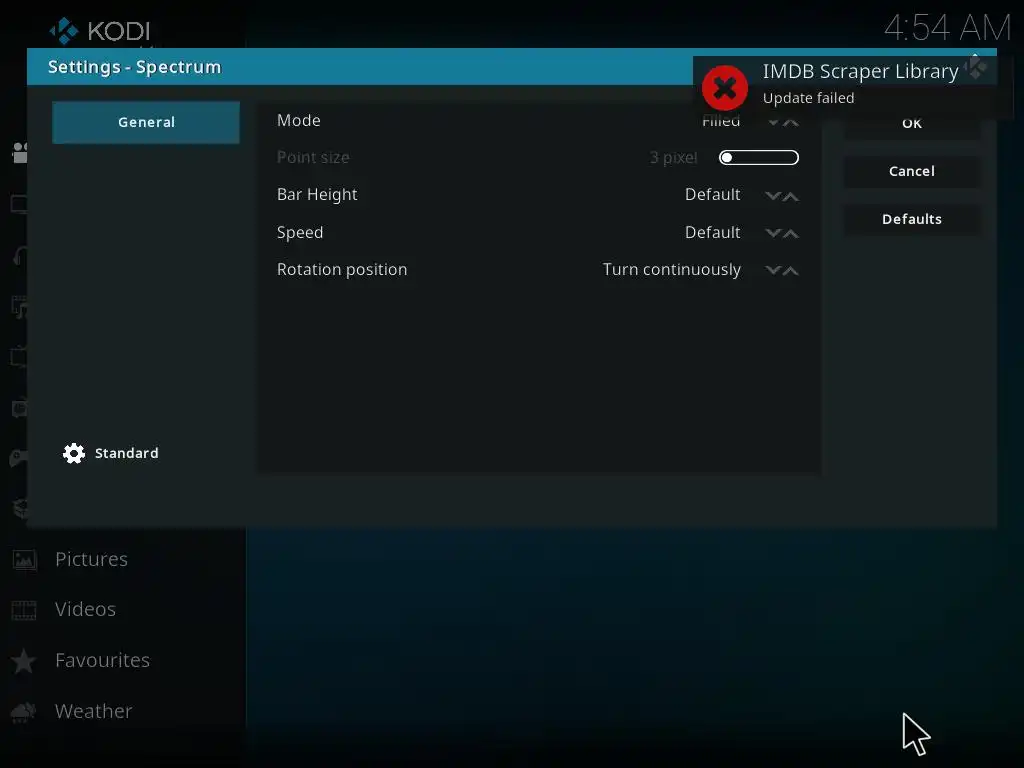The height and width of the screenshot is (768, 1024).
Task: Click the Cancel button
Action: 912,171
